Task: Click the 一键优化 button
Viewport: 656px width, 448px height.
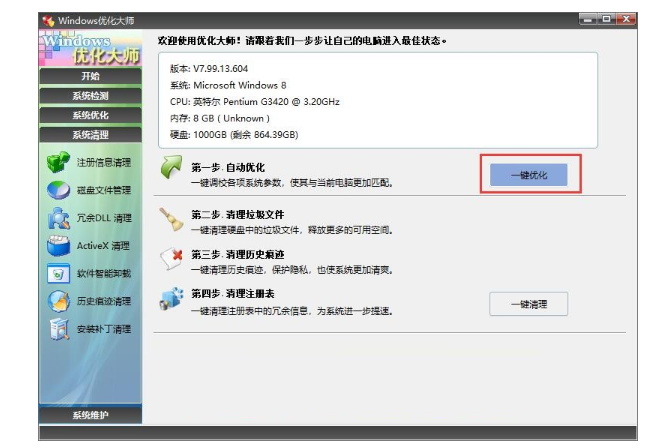Action: [528, 175]
